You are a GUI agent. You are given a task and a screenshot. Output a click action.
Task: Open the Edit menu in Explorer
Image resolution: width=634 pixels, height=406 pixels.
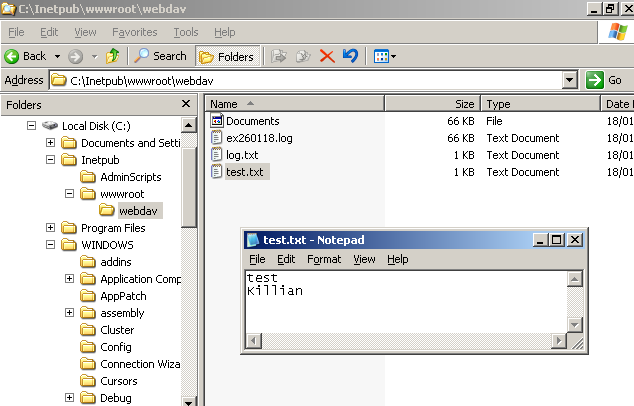pyautogui.click(x=49, y=32)
